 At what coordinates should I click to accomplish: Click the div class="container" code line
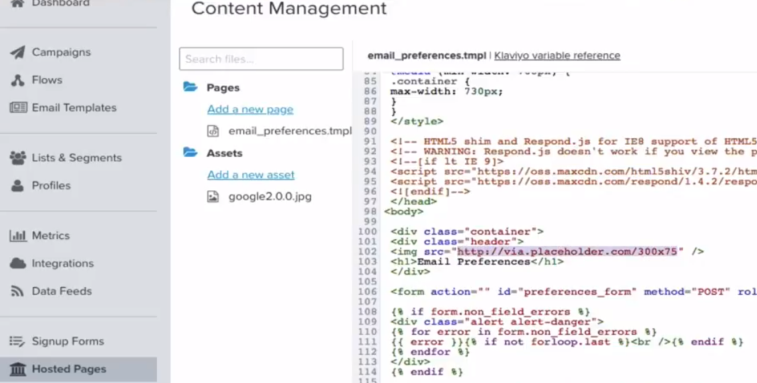467,231
